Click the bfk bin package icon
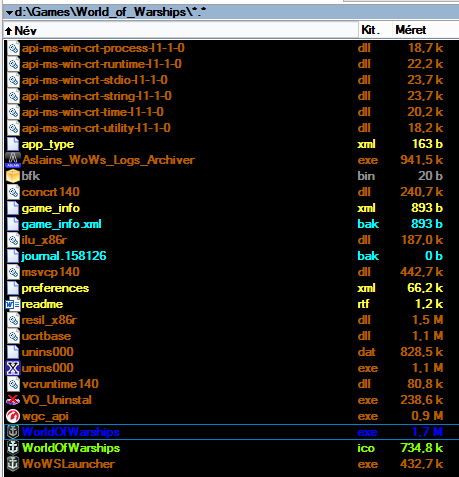 tap(13, 176)
